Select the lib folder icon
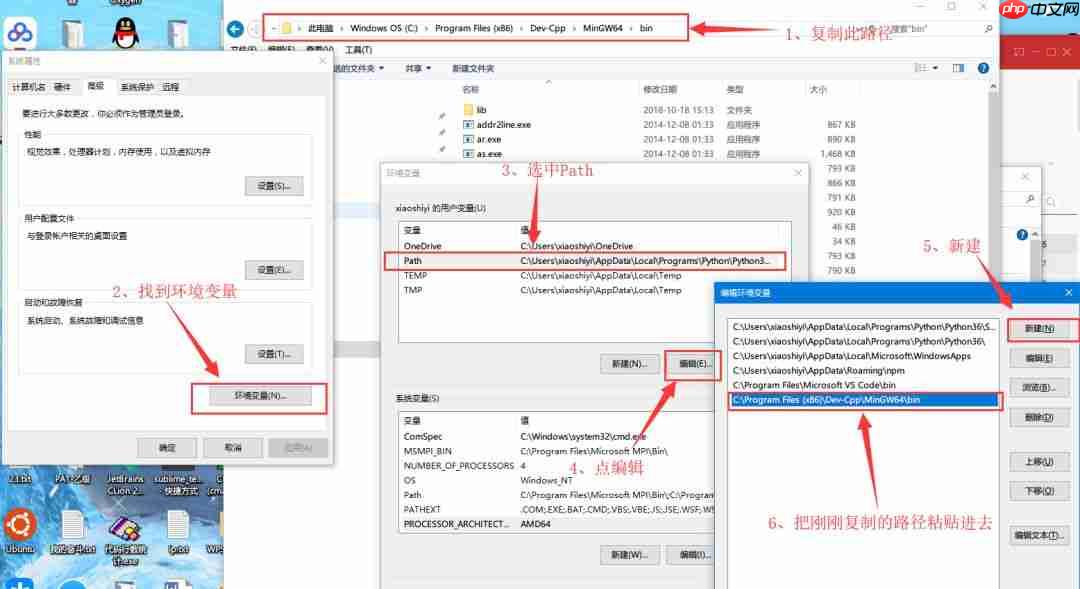Image resolution: width=1080 pixels, height=589 pixels. tap(468, 110)
